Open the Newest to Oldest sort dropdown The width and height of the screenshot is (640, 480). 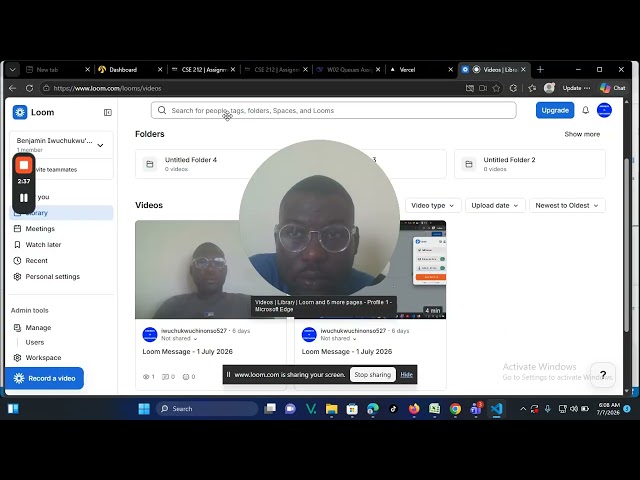(x=567, y=205)
